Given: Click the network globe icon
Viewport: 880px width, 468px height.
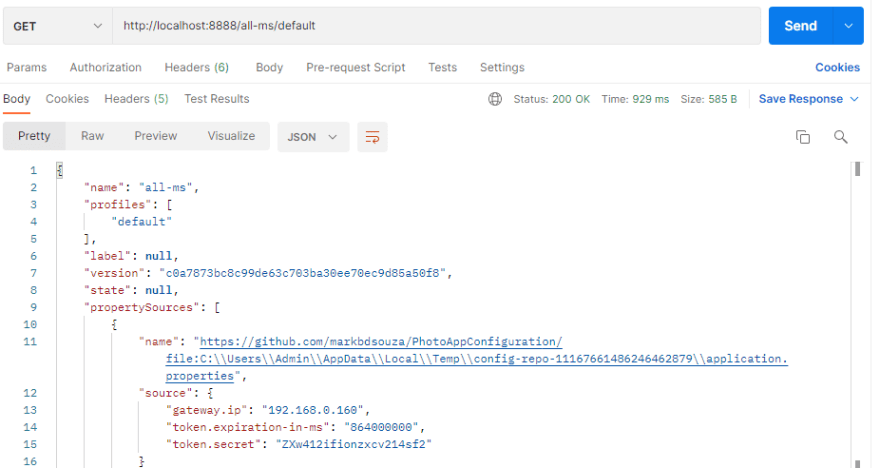Looking at the screenshot, I should coord(494,99).
